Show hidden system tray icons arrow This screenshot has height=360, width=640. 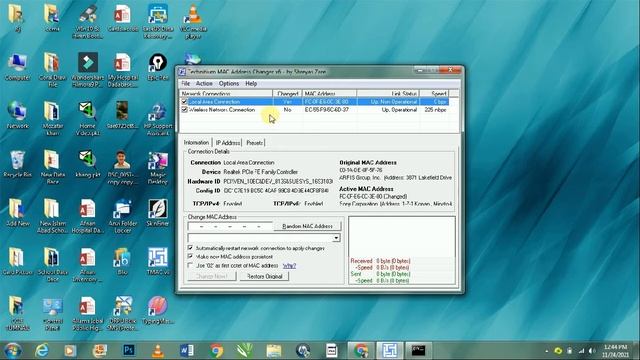point(547,351)
